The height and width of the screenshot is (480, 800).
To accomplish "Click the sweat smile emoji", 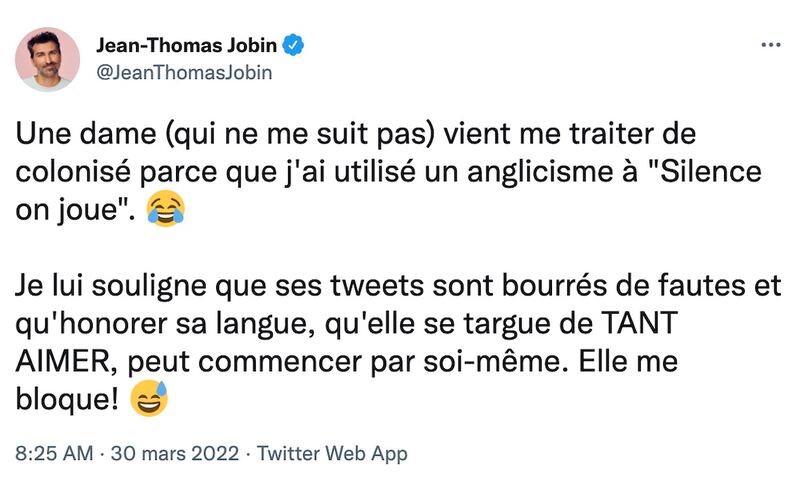I will click(148, 399).
